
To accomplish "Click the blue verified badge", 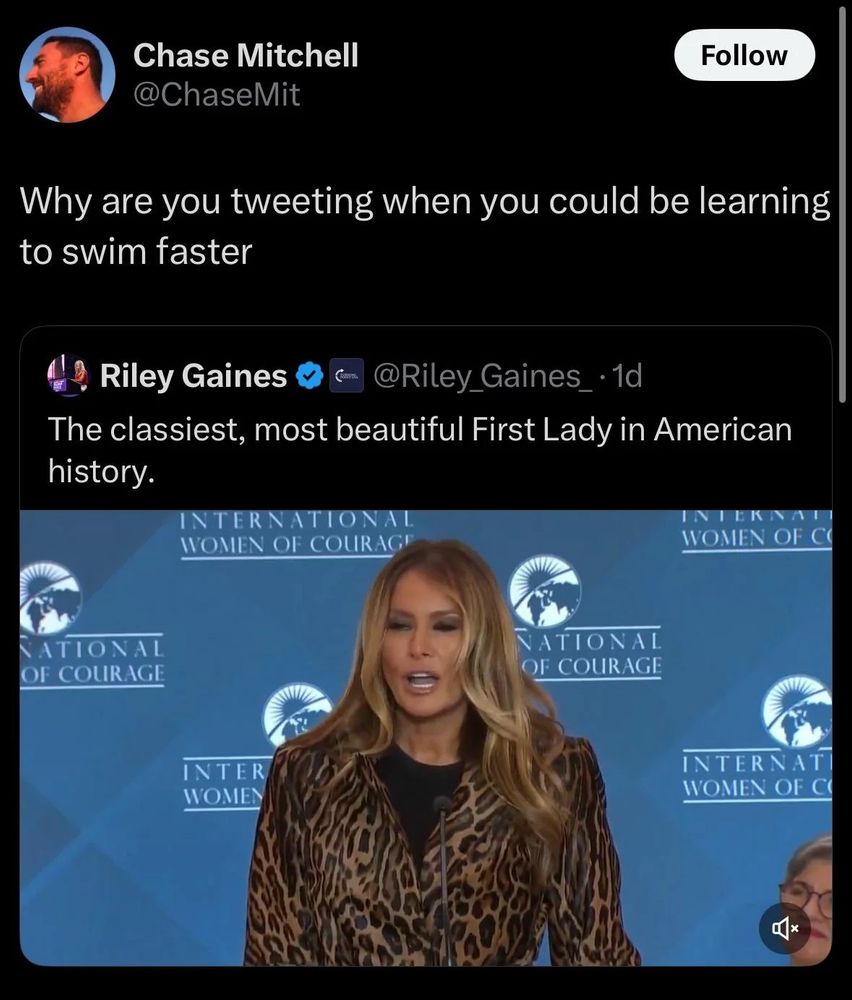I will [x=311, y=376].
